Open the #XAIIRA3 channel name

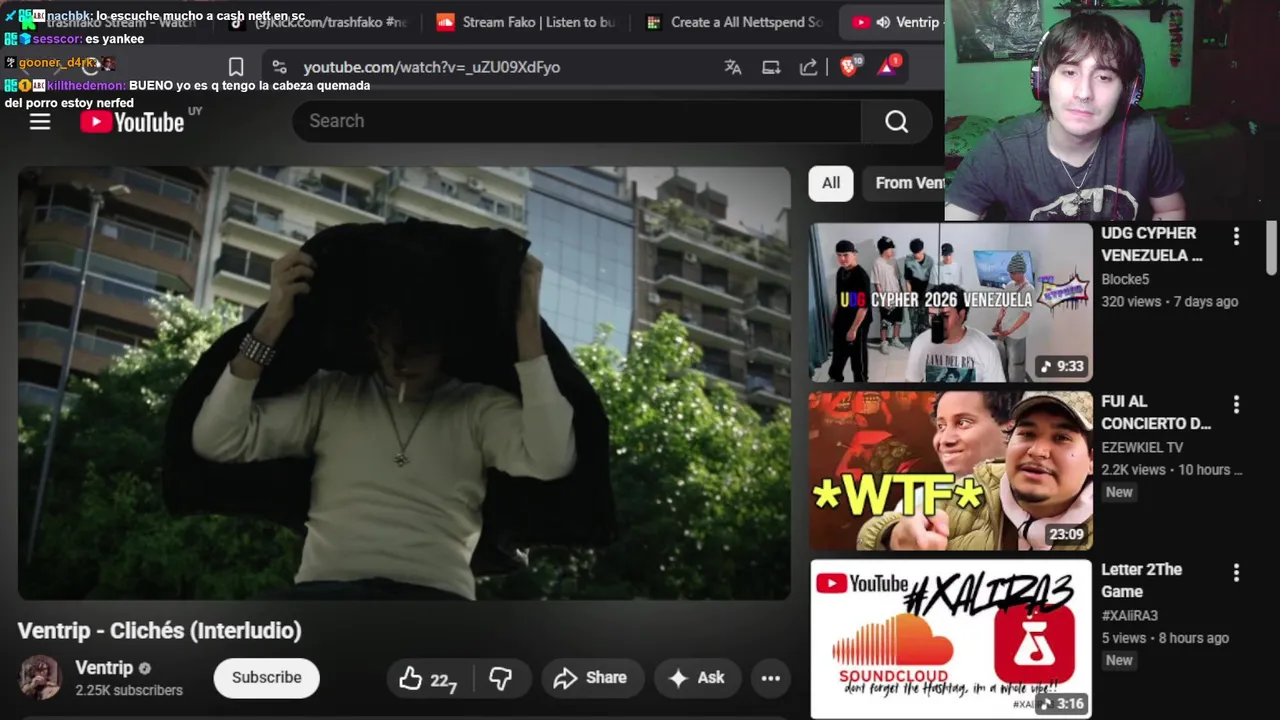[1129, 615]
